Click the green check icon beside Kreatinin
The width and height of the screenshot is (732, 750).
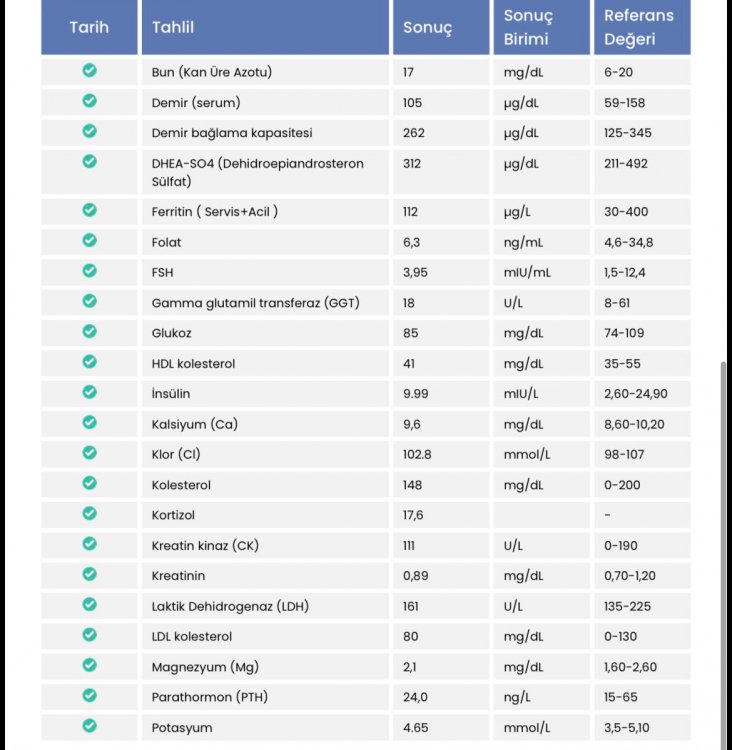click(x=89, y=574)
